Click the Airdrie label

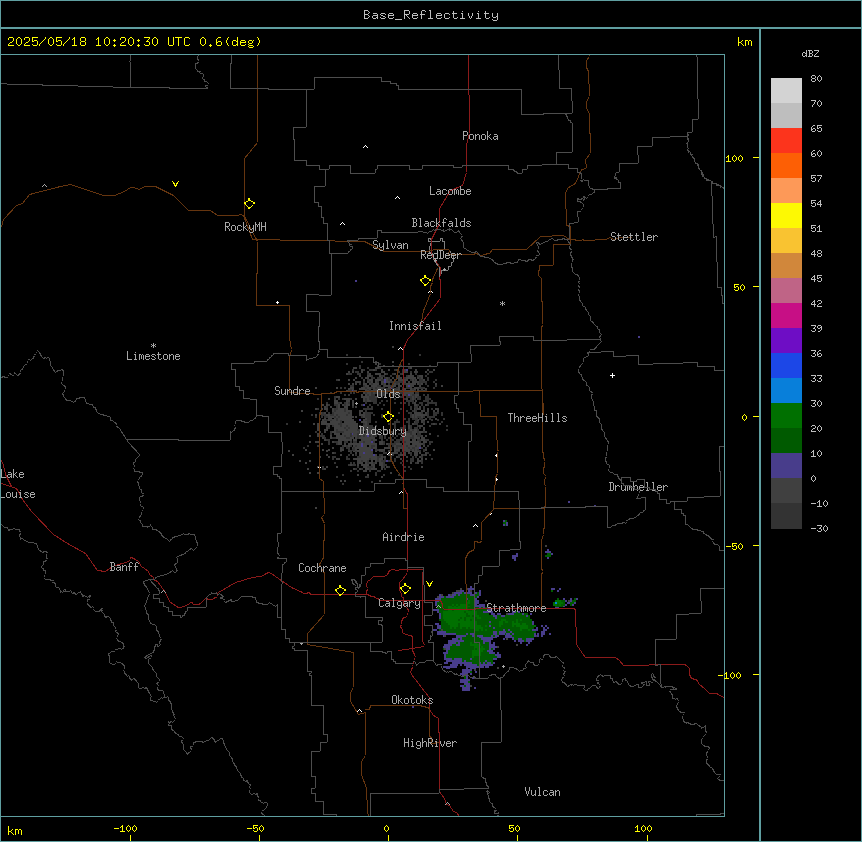tap(404, 537)
